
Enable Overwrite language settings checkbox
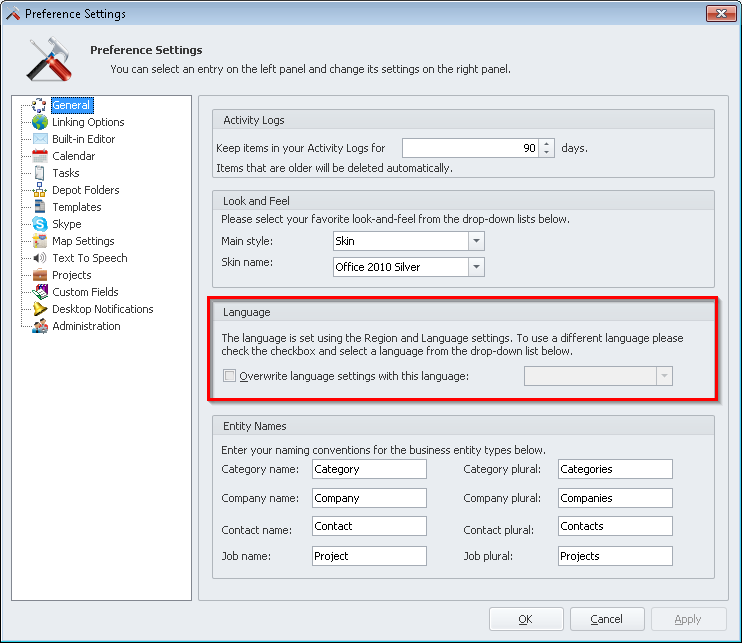pos(230,377)
